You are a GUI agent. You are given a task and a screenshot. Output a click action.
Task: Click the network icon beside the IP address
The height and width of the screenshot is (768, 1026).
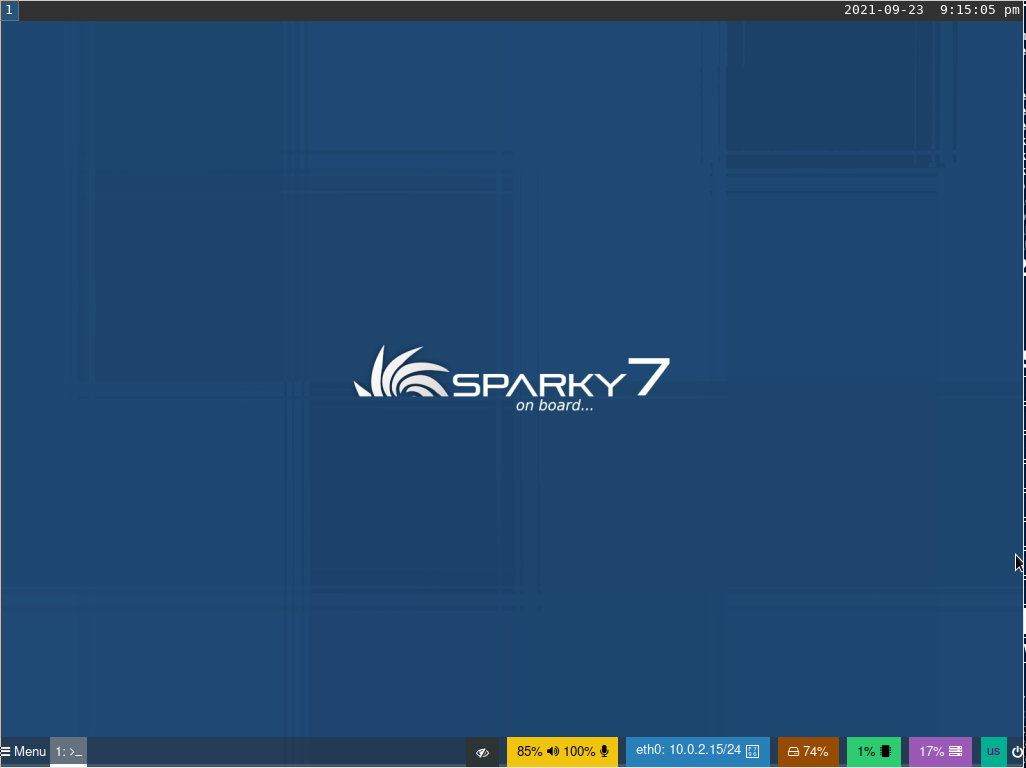click(752, 751)
